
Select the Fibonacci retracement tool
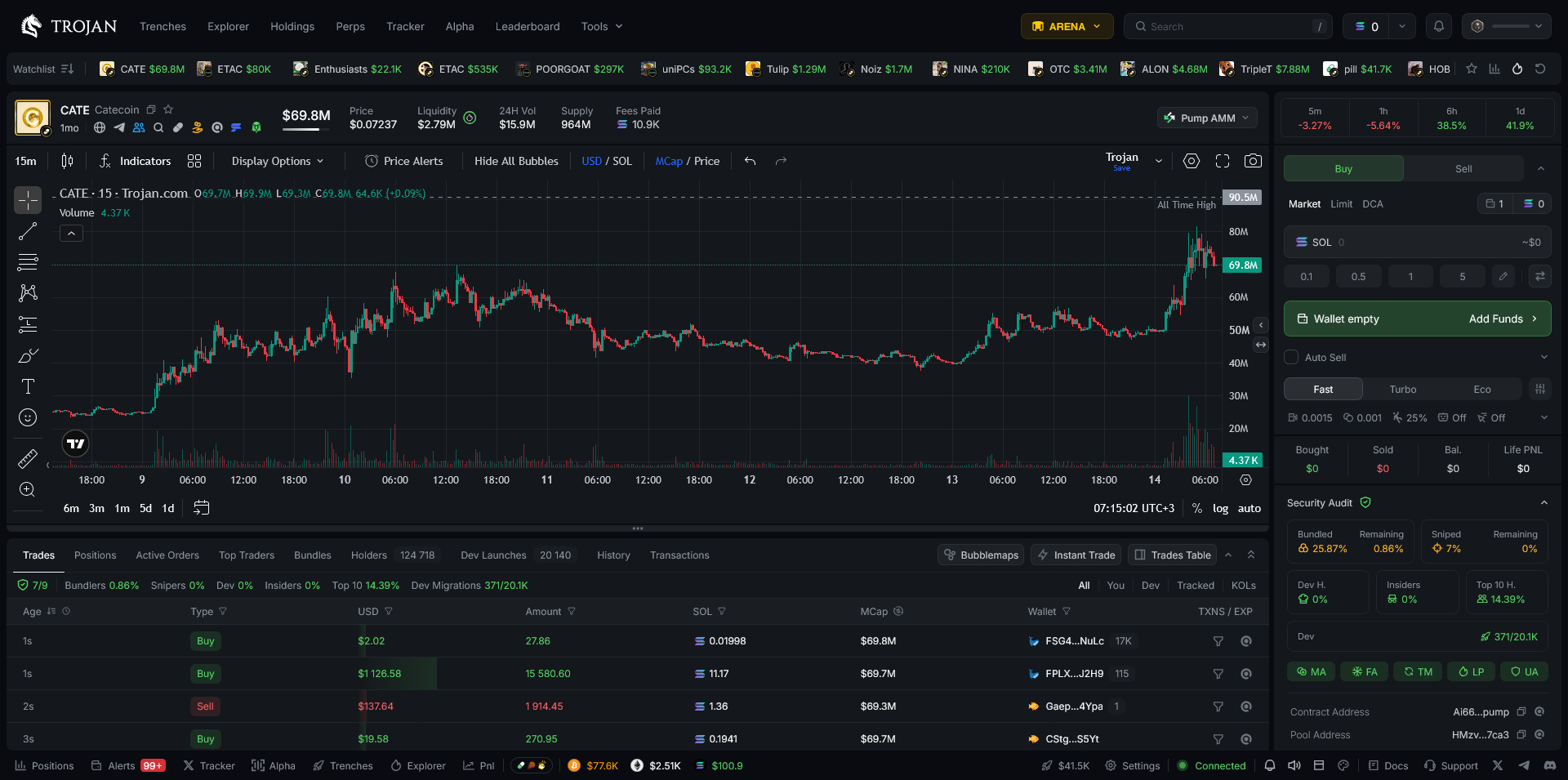[x=28, y=262]
